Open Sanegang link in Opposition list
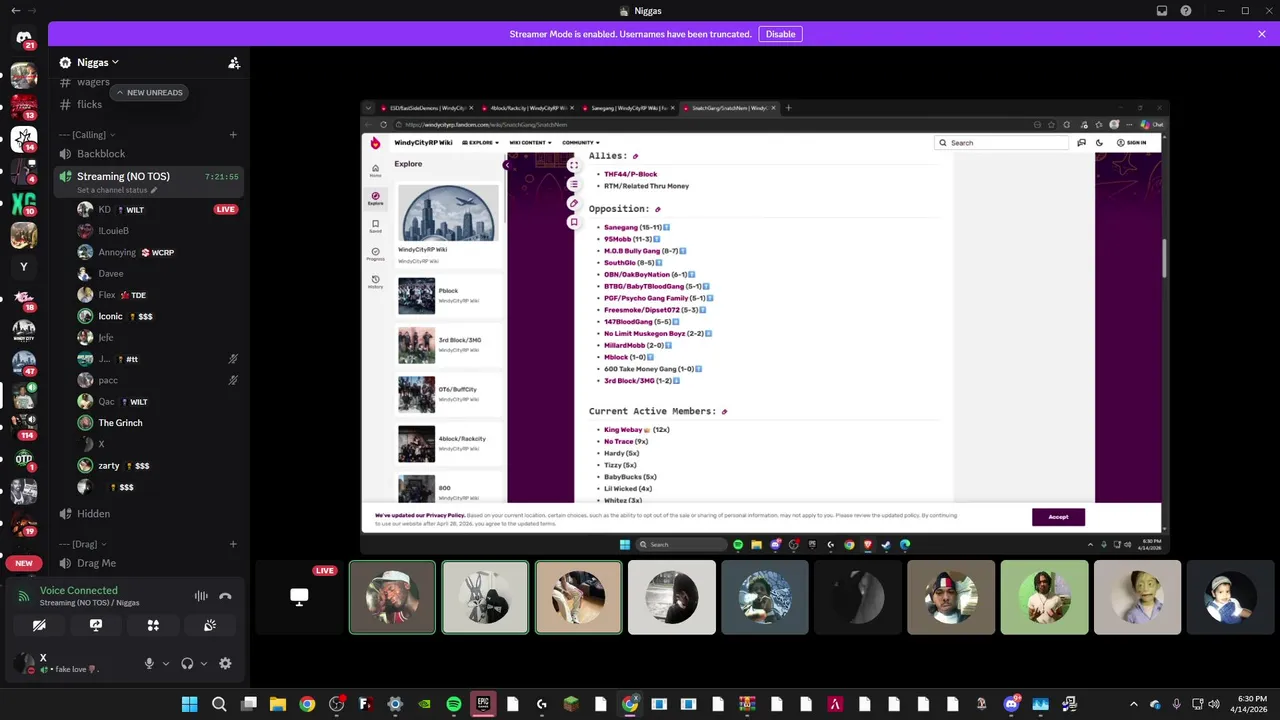 click(620, 227)
